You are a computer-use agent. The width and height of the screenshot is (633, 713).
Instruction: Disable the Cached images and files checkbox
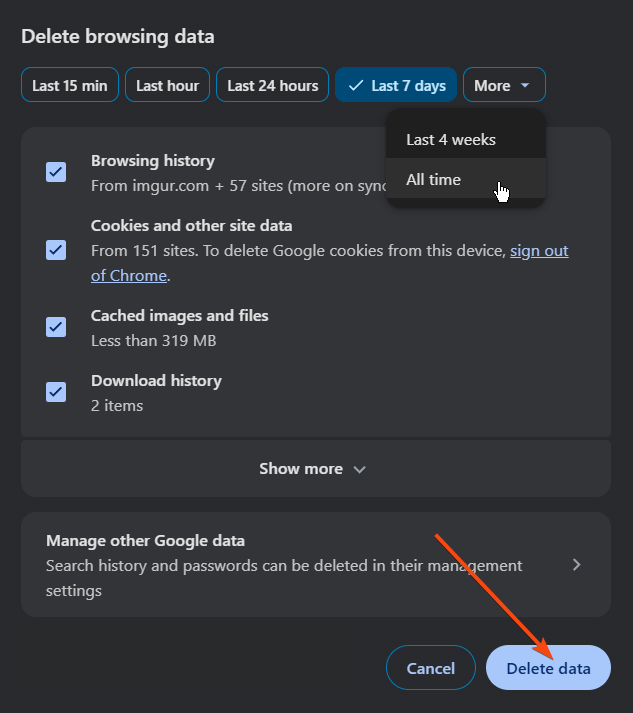[56, 327]
